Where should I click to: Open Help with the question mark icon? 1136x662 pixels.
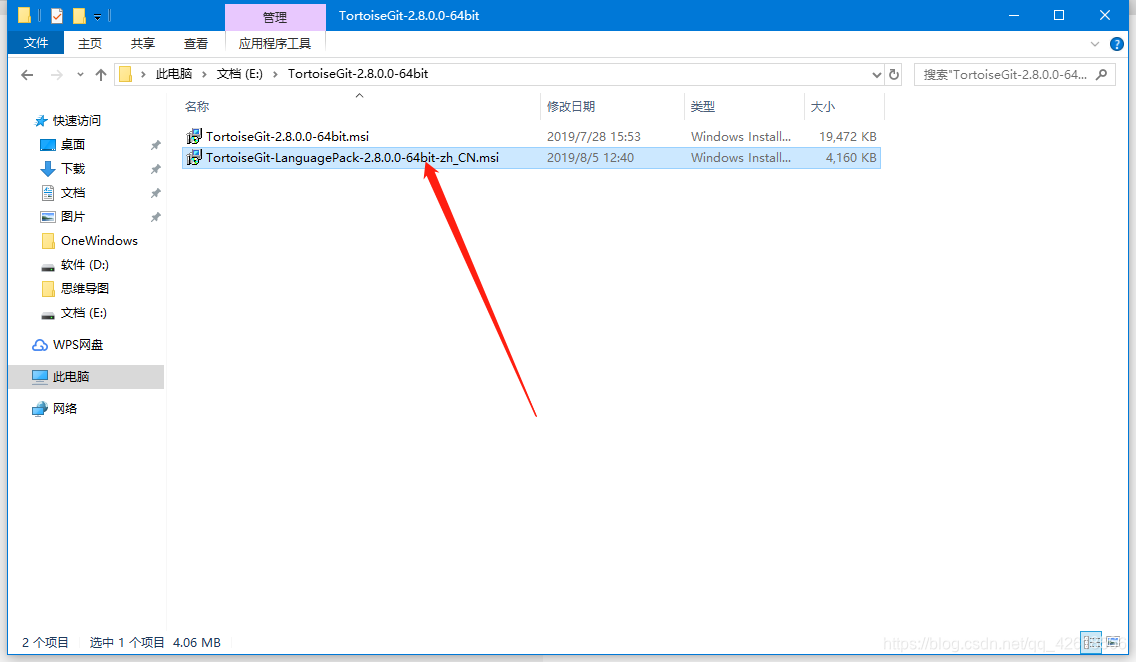point(1117,44)
